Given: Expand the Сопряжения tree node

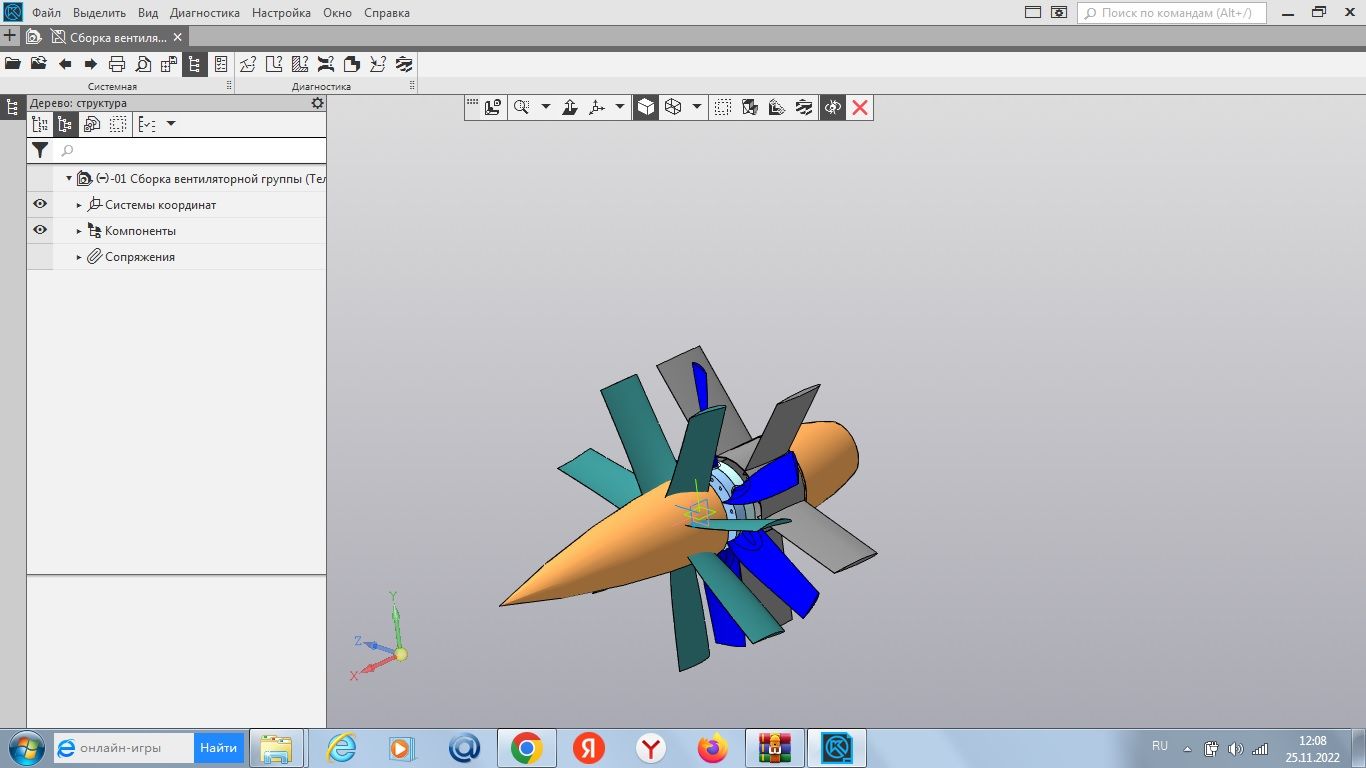Looking at the screenshot, I should click(79, 257).
